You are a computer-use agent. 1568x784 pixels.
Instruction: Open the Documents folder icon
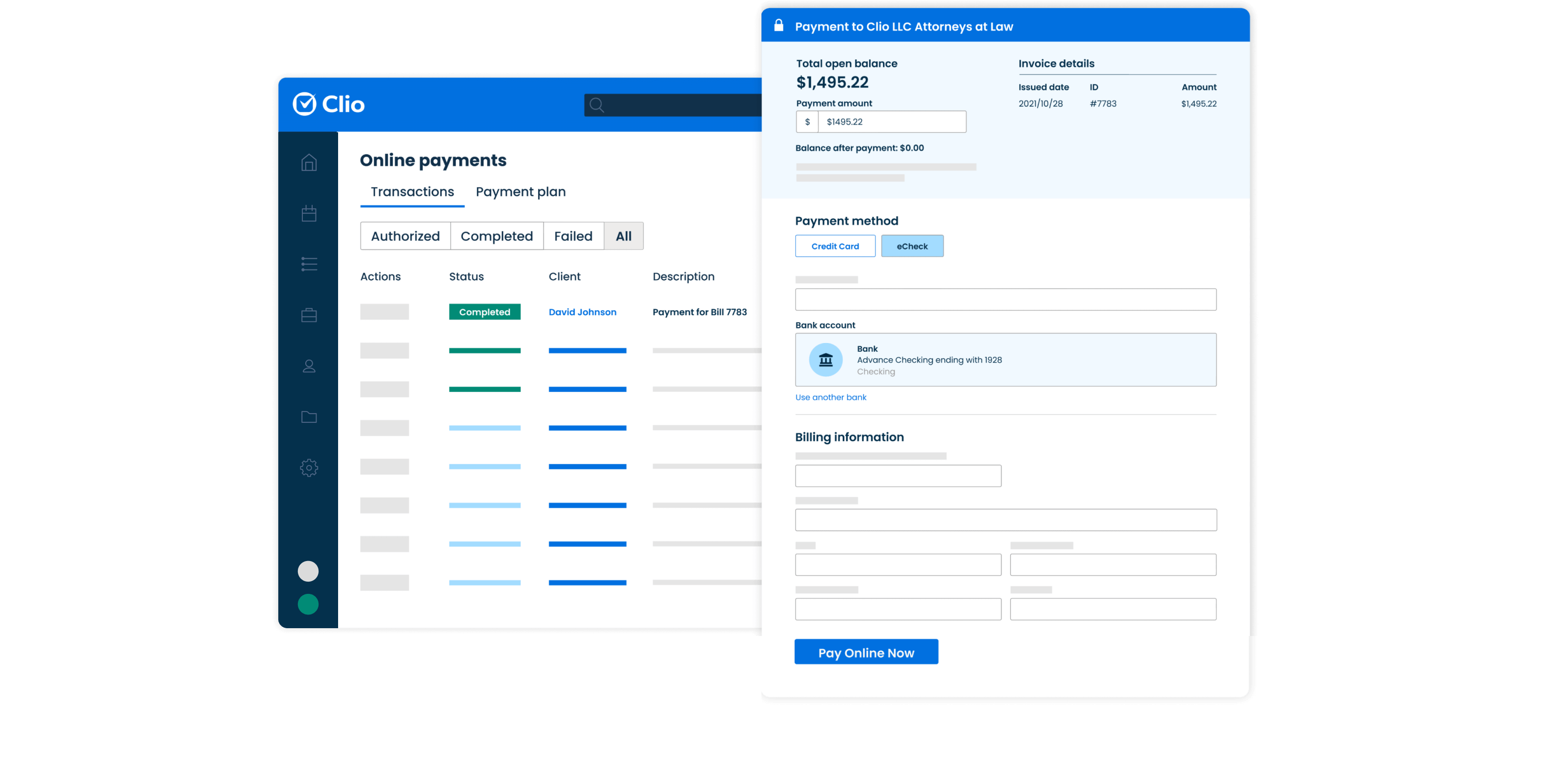[x=309, y=417]
